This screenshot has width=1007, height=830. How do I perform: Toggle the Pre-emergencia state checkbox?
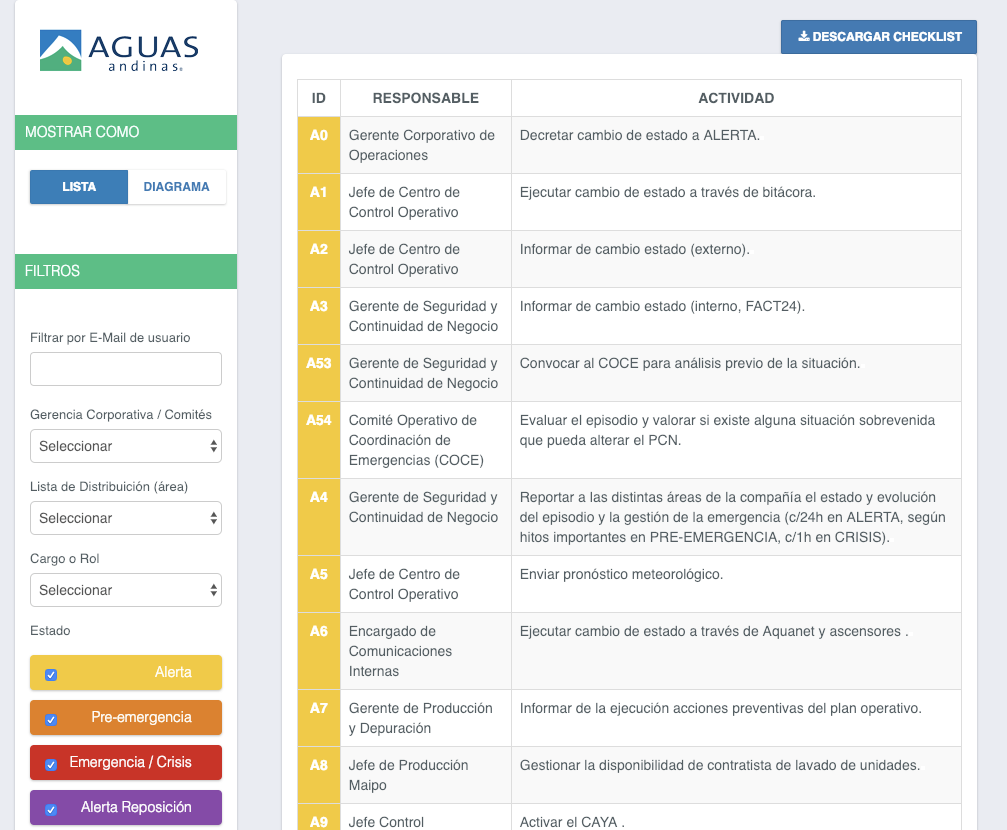pos(51,720)
